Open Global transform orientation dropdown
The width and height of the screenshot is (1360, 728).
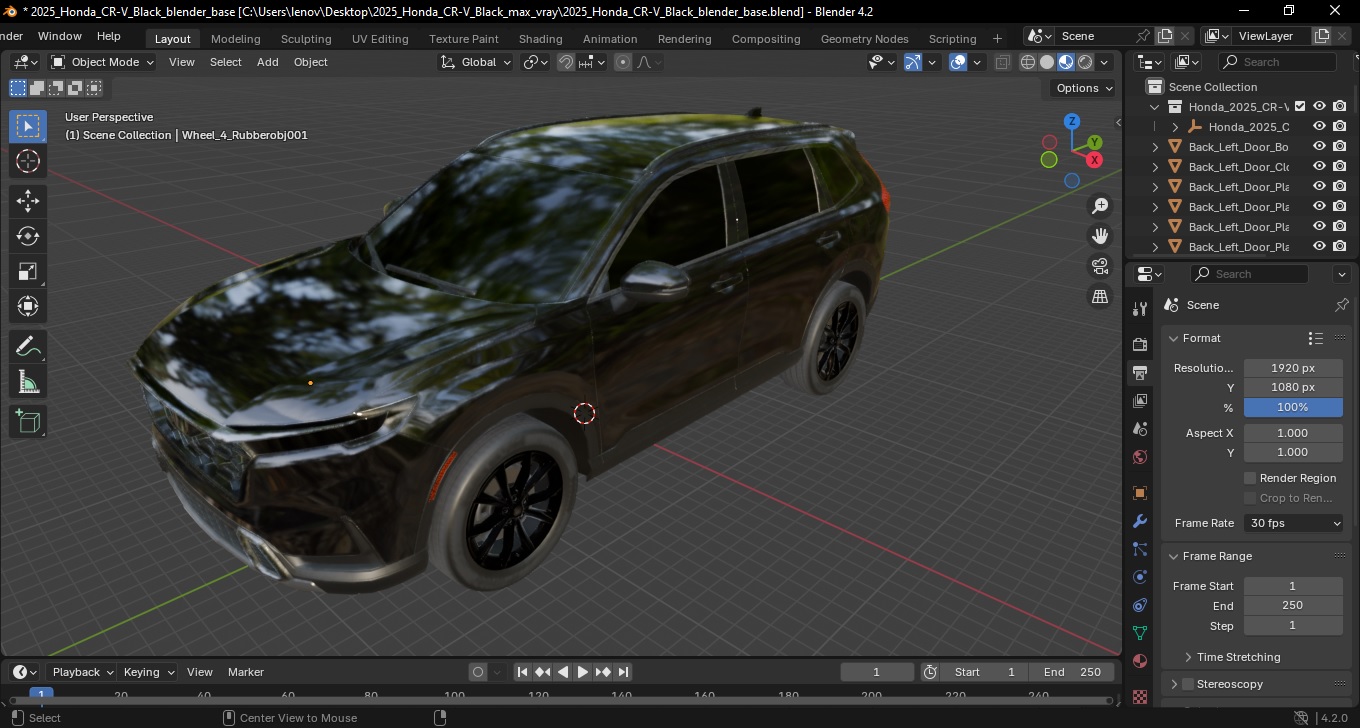(x=476, y=62)
